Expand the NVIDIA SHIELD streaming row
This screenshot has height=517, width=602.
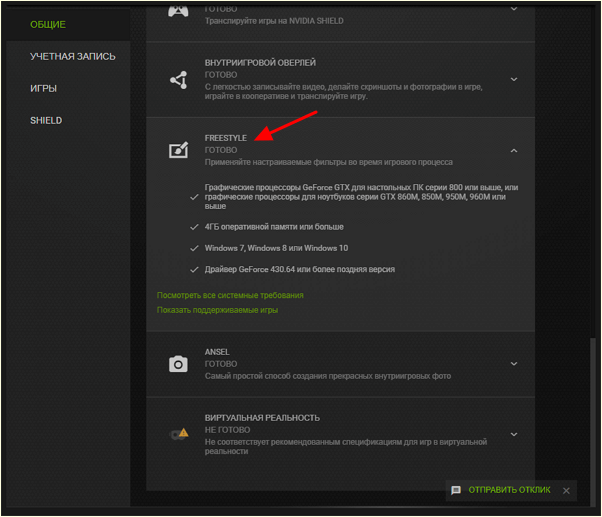(x=514, y=9)
